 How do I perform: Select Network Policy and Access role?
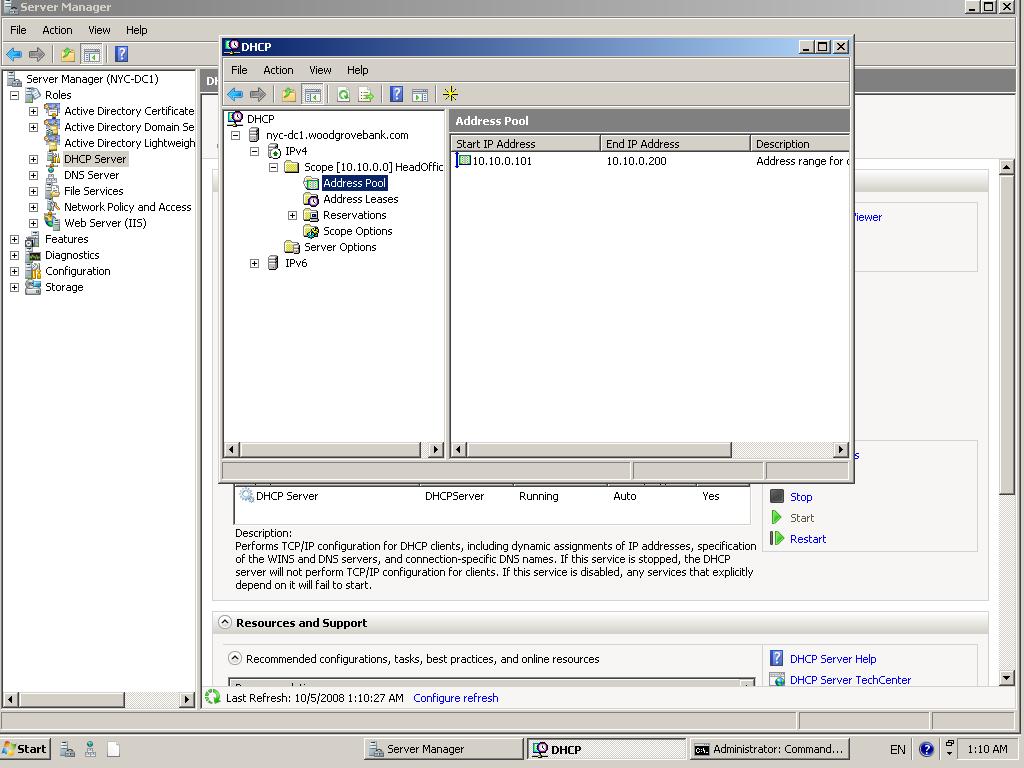tap(127, 207)
